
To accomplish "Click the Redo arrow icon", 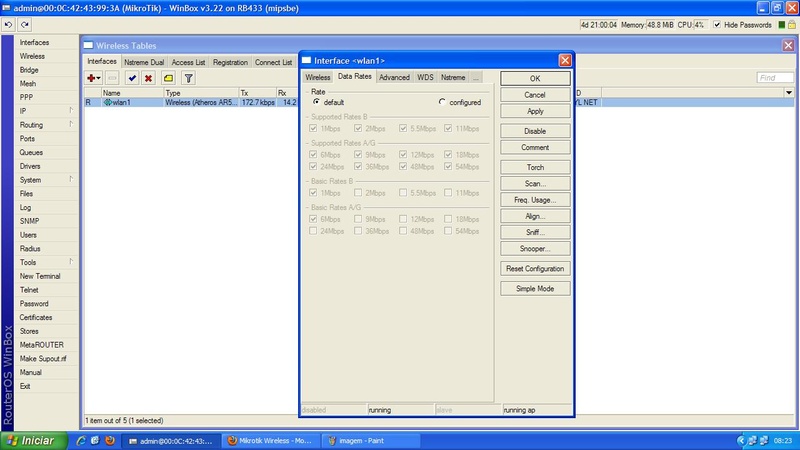I will click(24, 24).
